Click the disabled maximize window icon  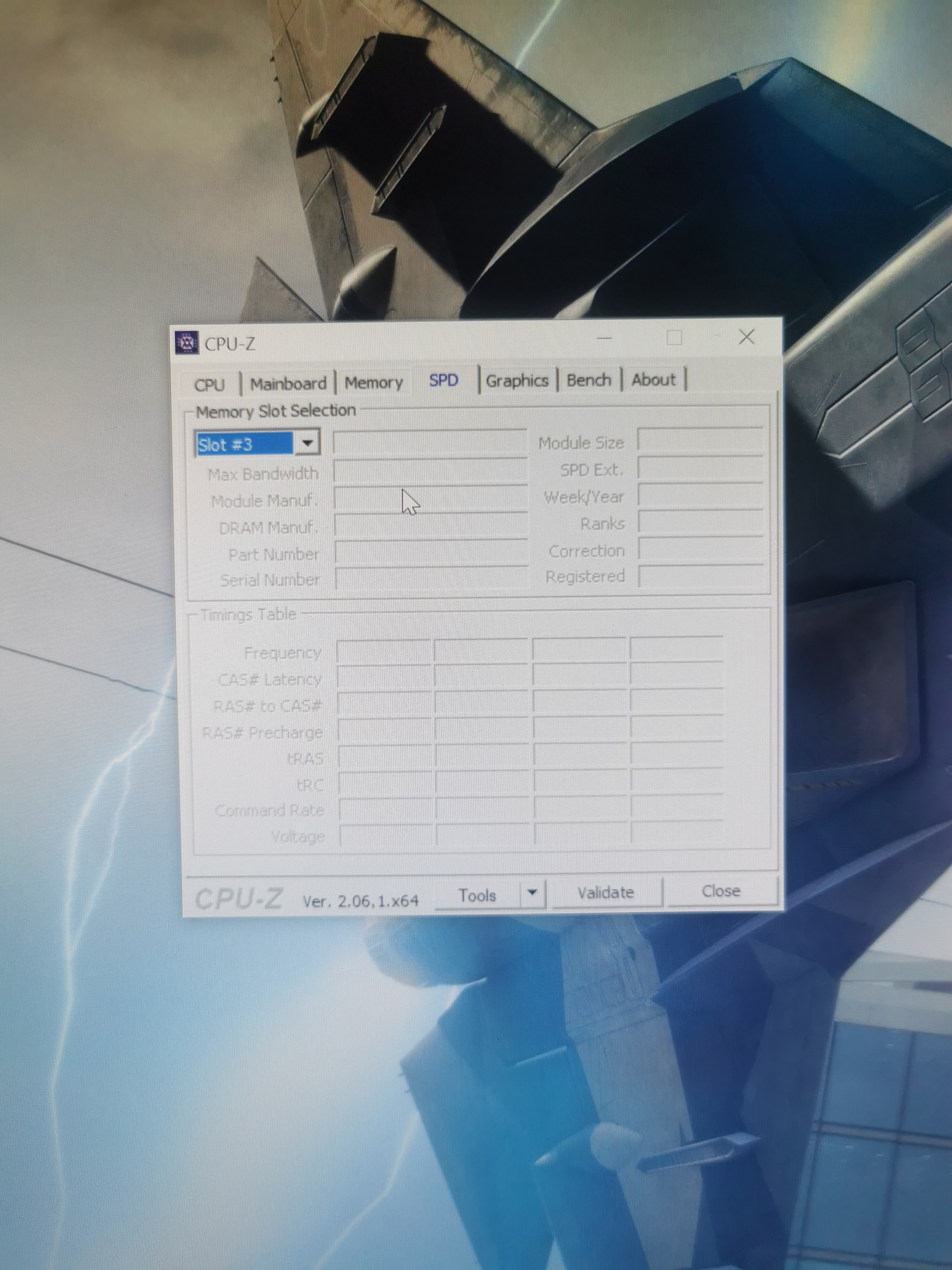click(x=674, y=338)
